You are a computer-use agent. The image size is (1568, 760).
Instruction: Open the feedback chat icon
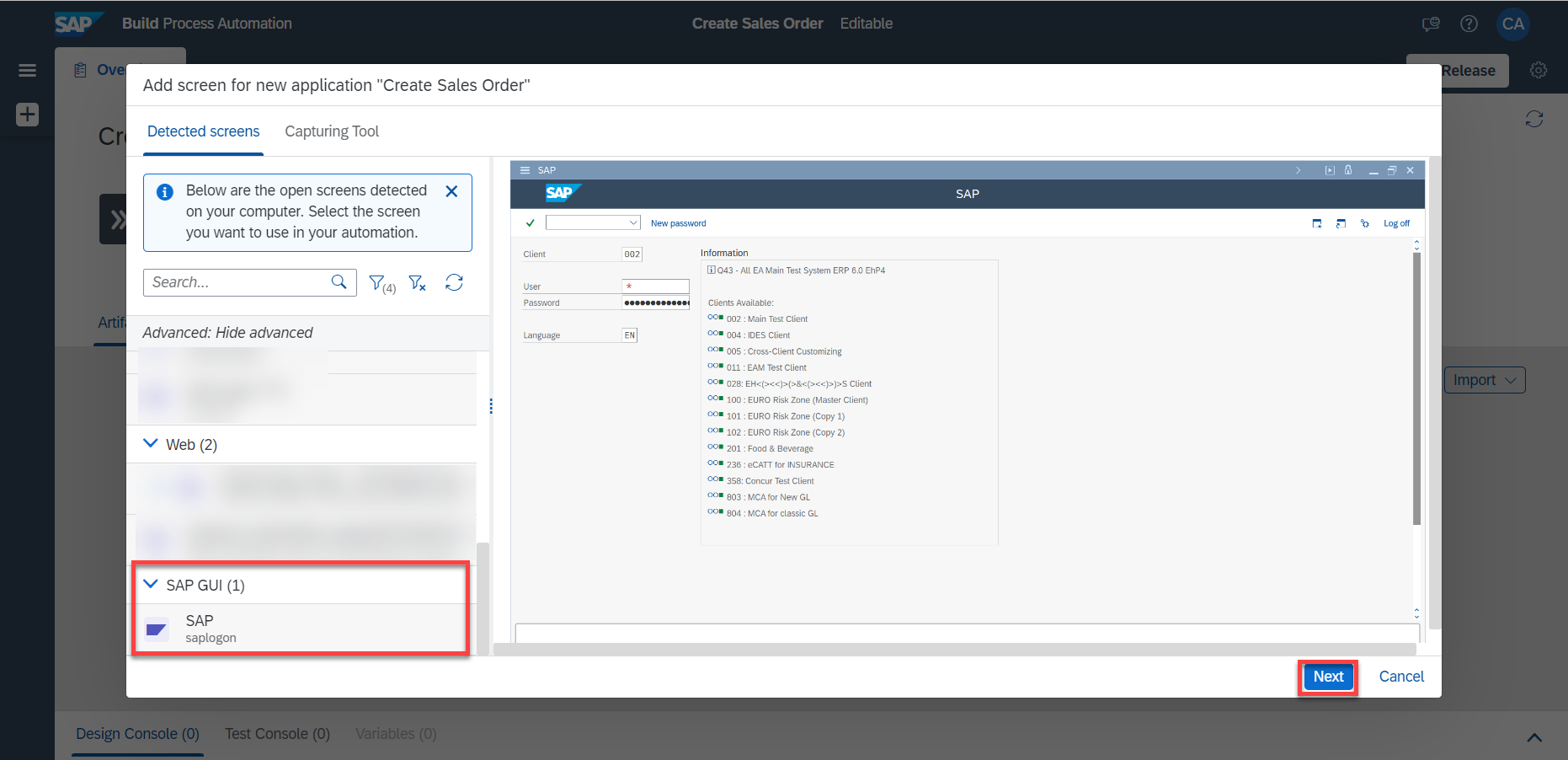[1431, 24]
